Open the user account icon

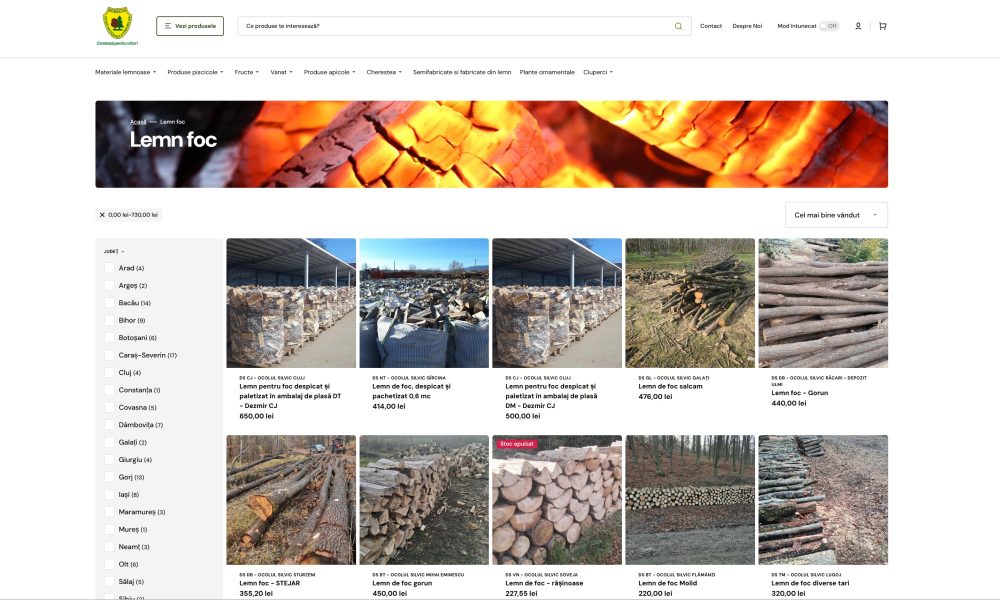858,26
